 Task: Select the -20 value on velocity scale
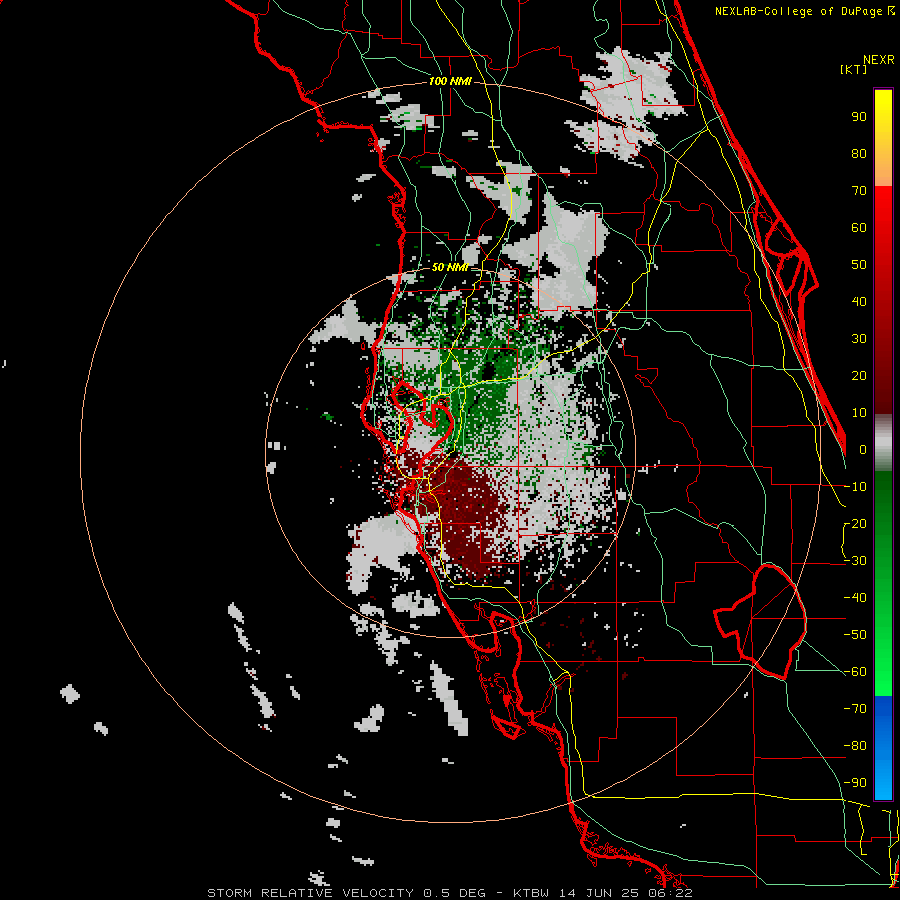[855, 524]
